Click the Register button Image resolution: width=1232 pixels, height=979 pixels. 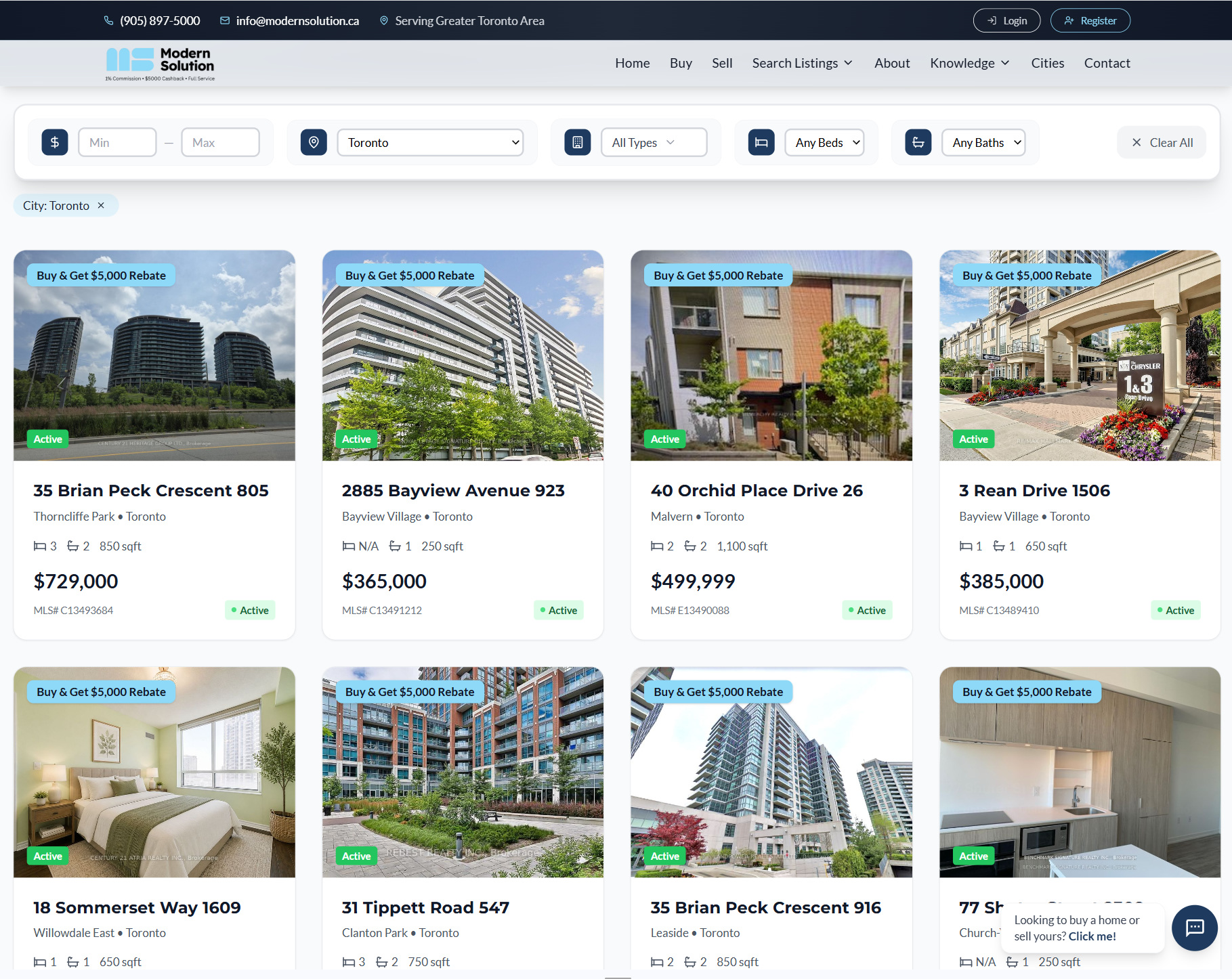(x=1090, y=20)
